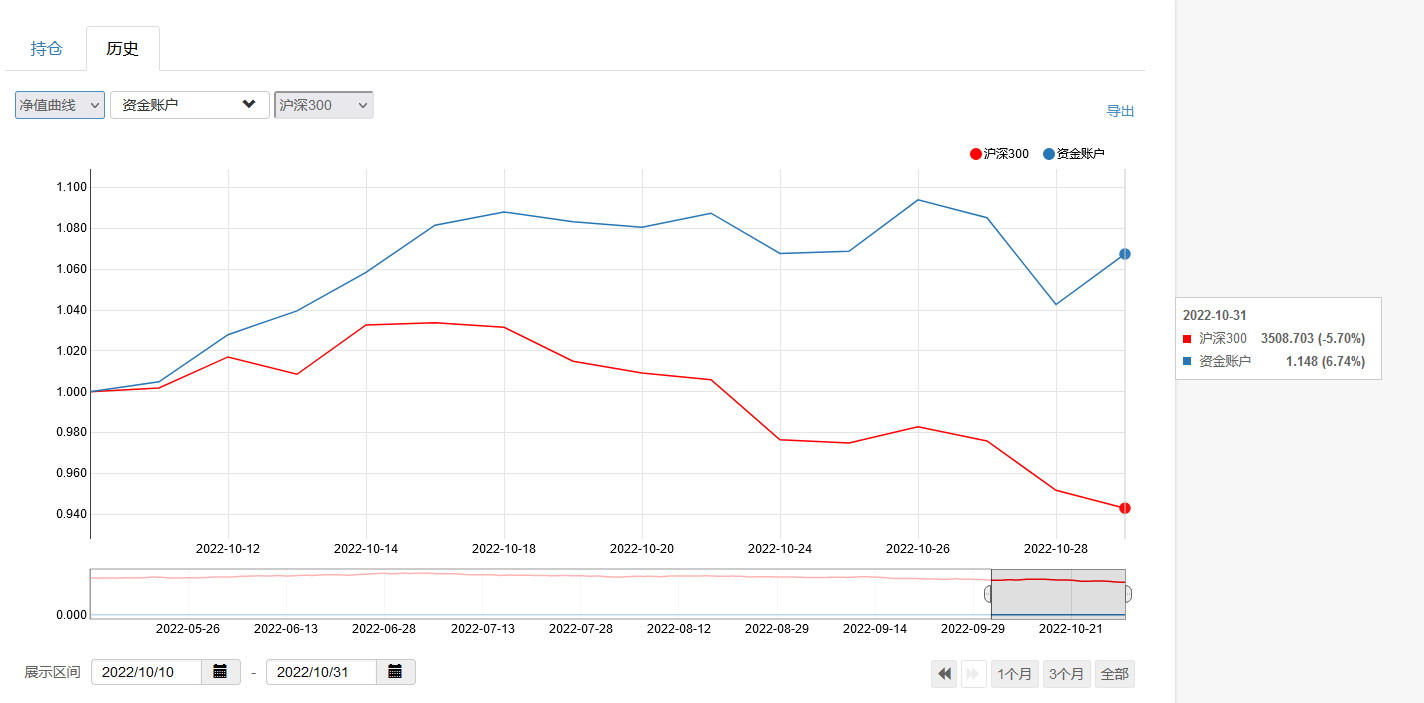Toggle 资金账户 series via blue legend dot
The height and width of the screenshot is (703, 1424).
point(1049,154)
